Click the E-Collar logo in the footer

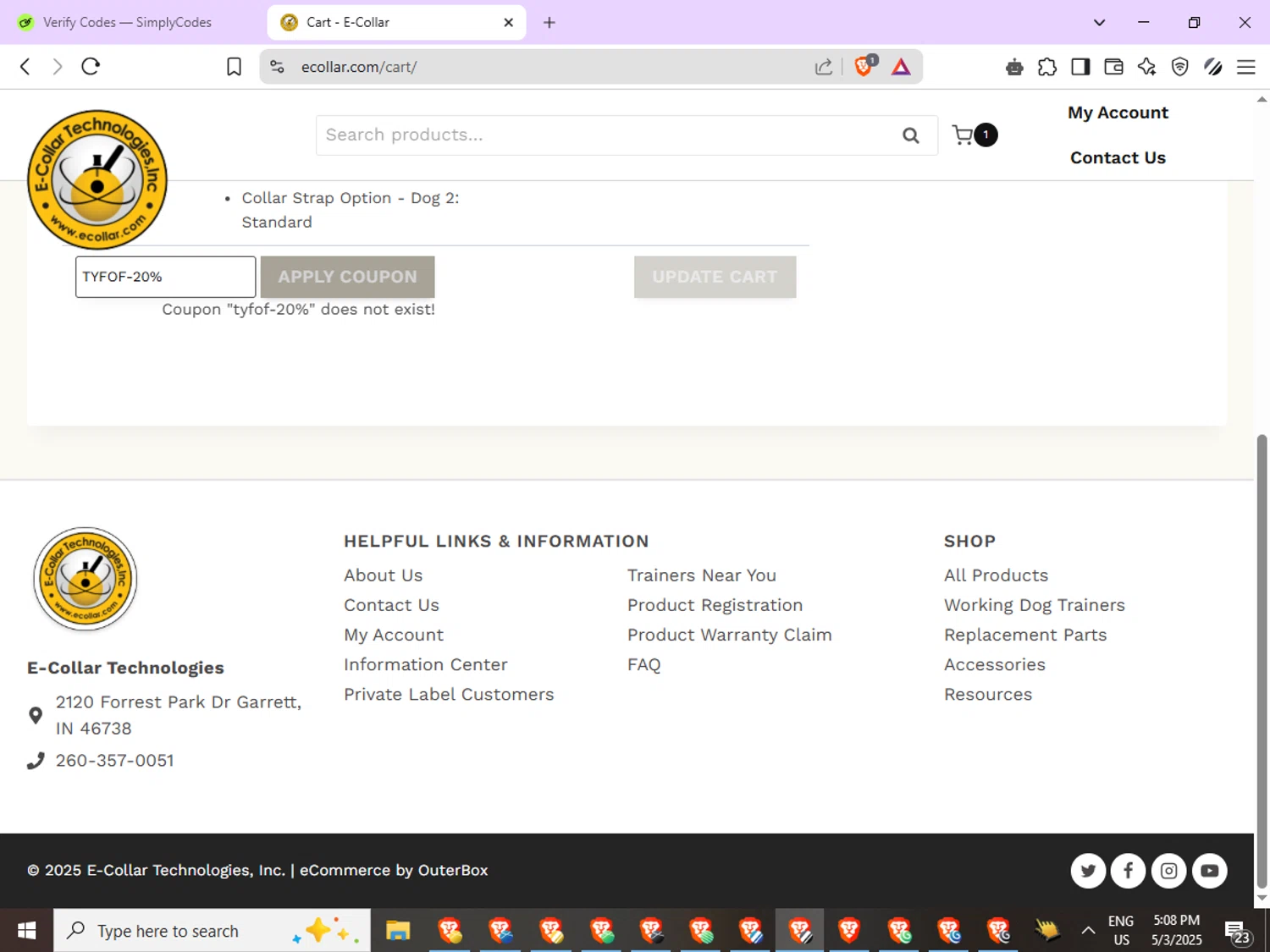click(x=85, y=580)
